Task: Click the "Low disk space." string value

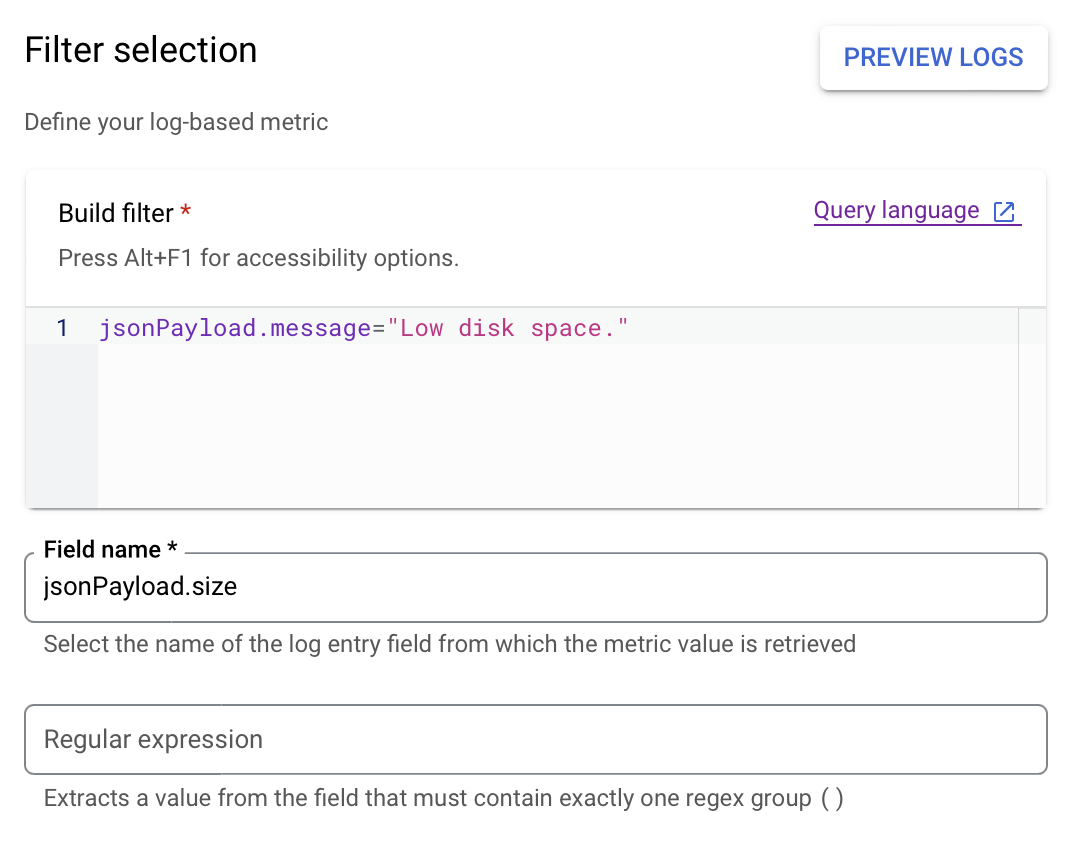Action: [x=507, y=328]
